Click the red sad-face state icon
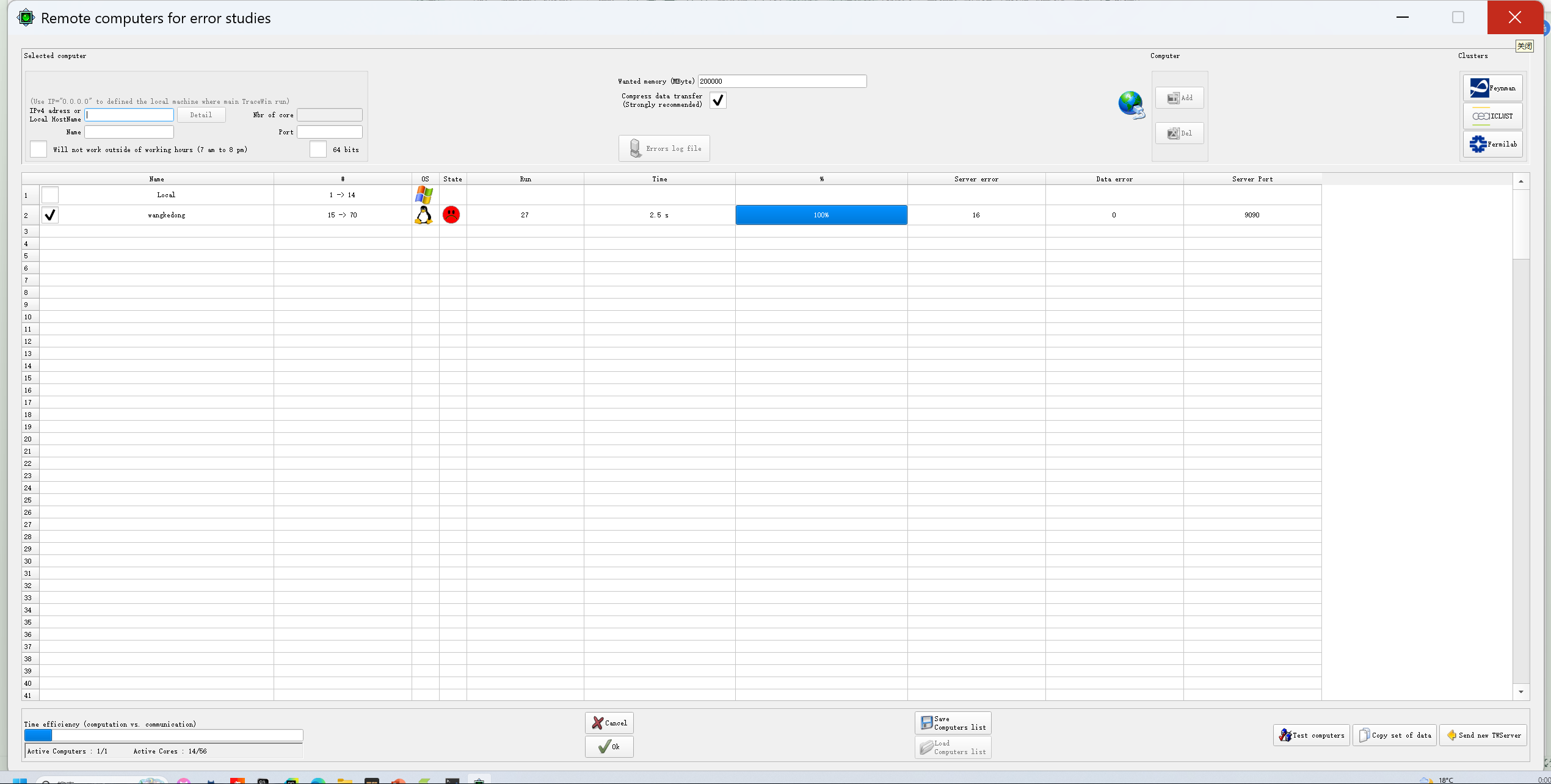The height and width of the screenshot is (784, 1551). [451, 215]
